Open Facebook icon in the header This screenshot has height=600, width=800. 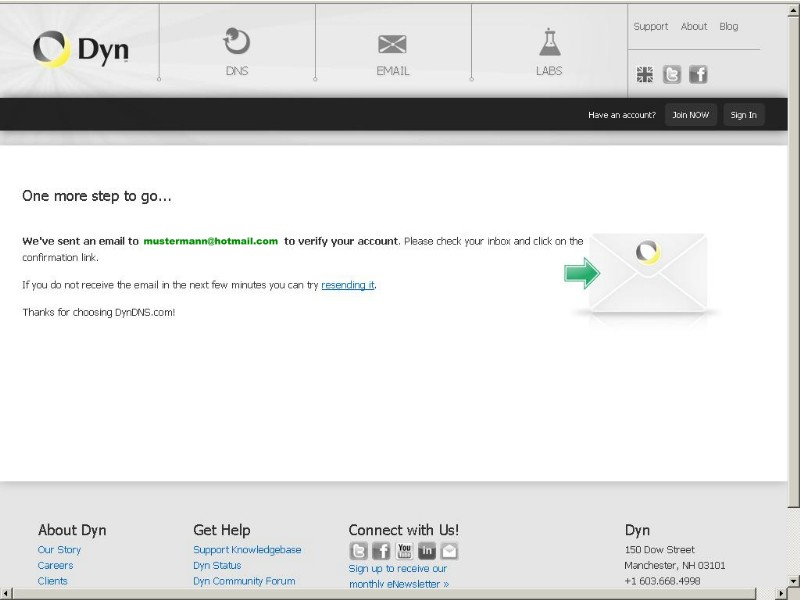tap(698, 74)
